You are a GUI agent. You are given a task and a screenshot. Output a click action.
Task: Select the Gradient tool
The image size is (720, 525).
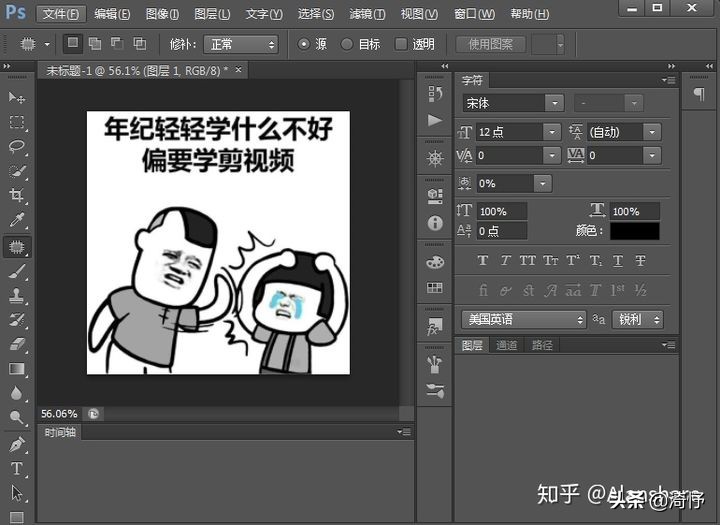coord(17,369)
